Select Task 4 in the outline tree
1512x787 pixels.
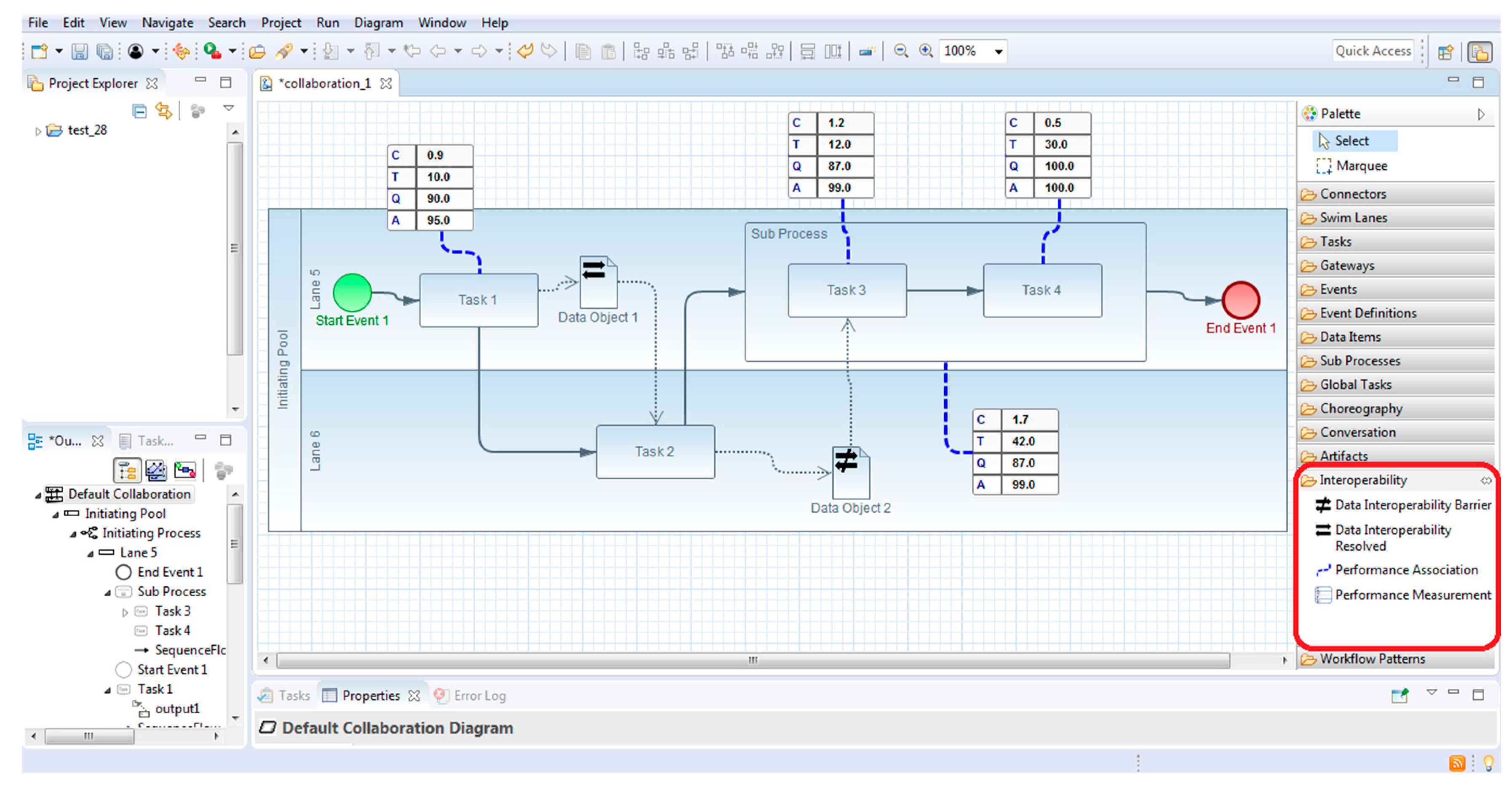[172, 631]
